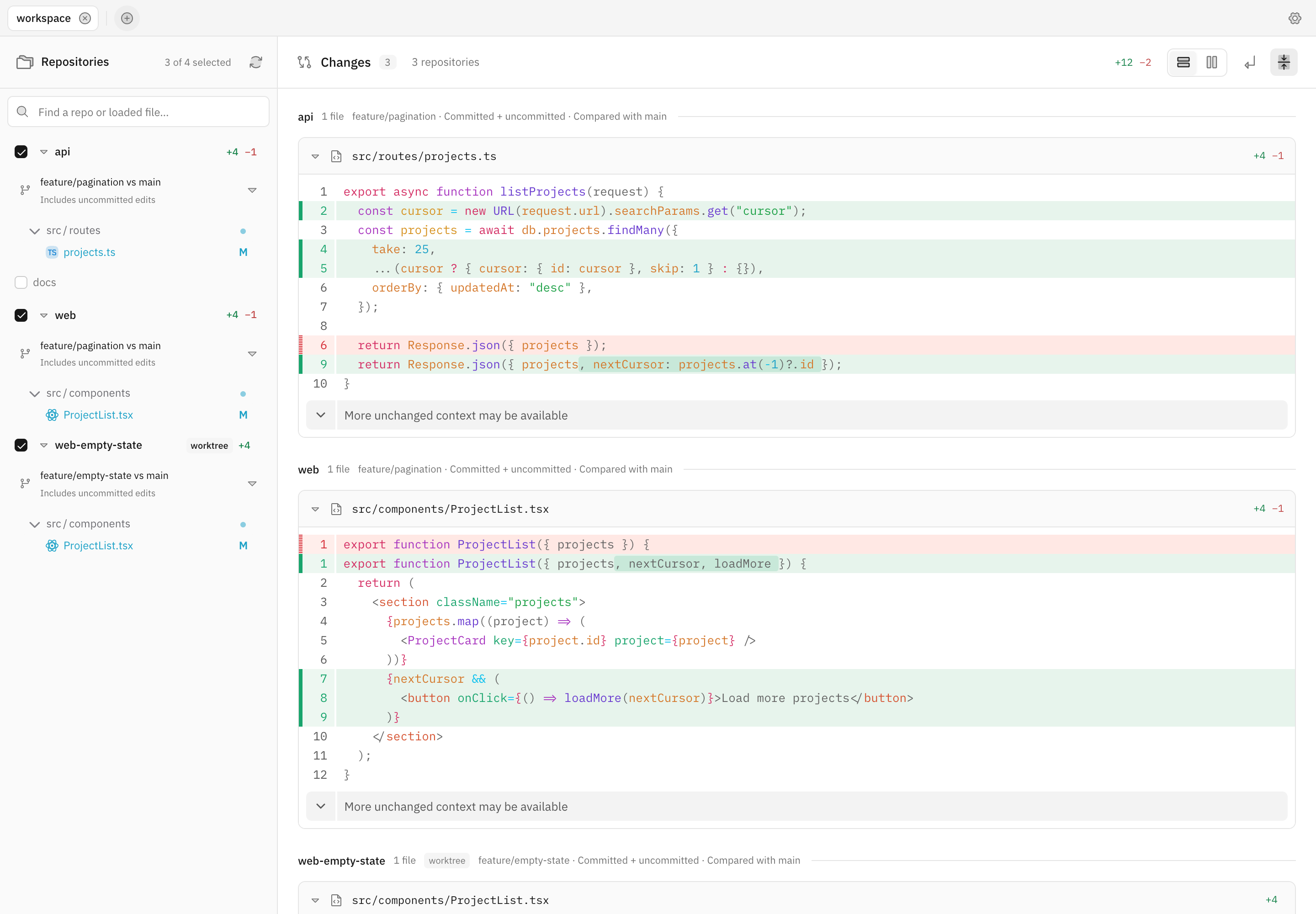The width and height of the screenshot is (1316, 914).
Task: Click git branch icon for web repo
Action: coord(25,353)
